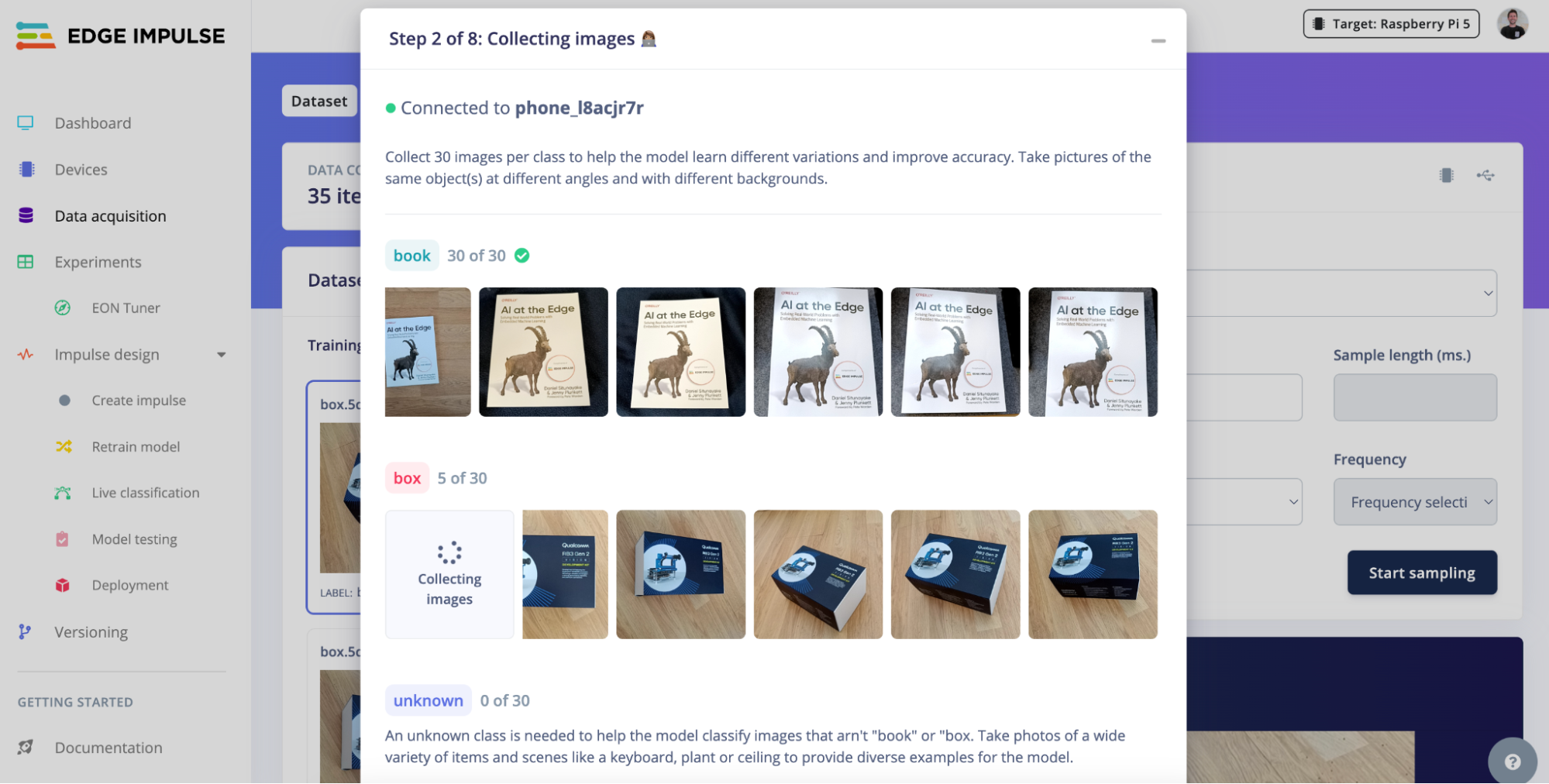Open the user profile avatar
Image resolution: width=1549 pixels, height=784 pixels.
[1512, 24]
